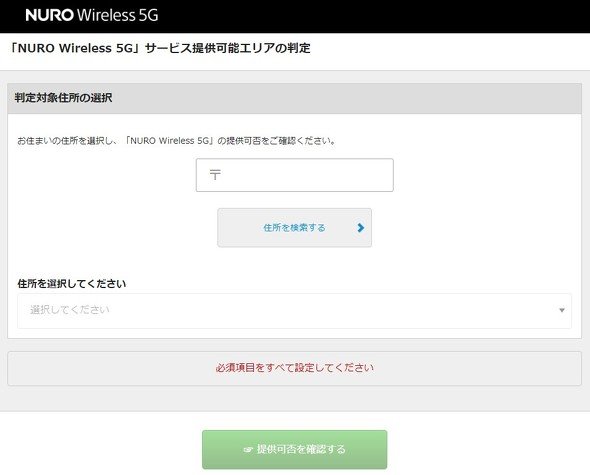Click the NURO Wireless 5G logo
Screen dimensions: 590x475
point(92,15)
